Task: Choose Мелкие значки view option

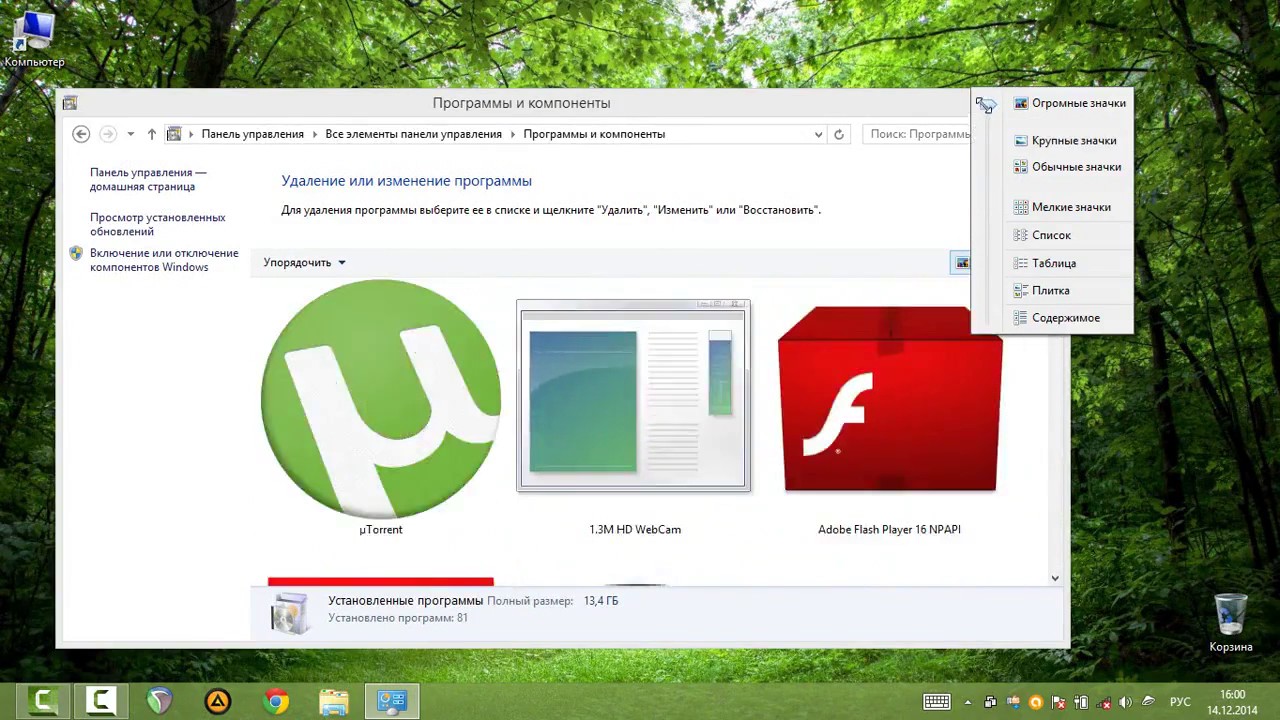Action: (1062, 207)
